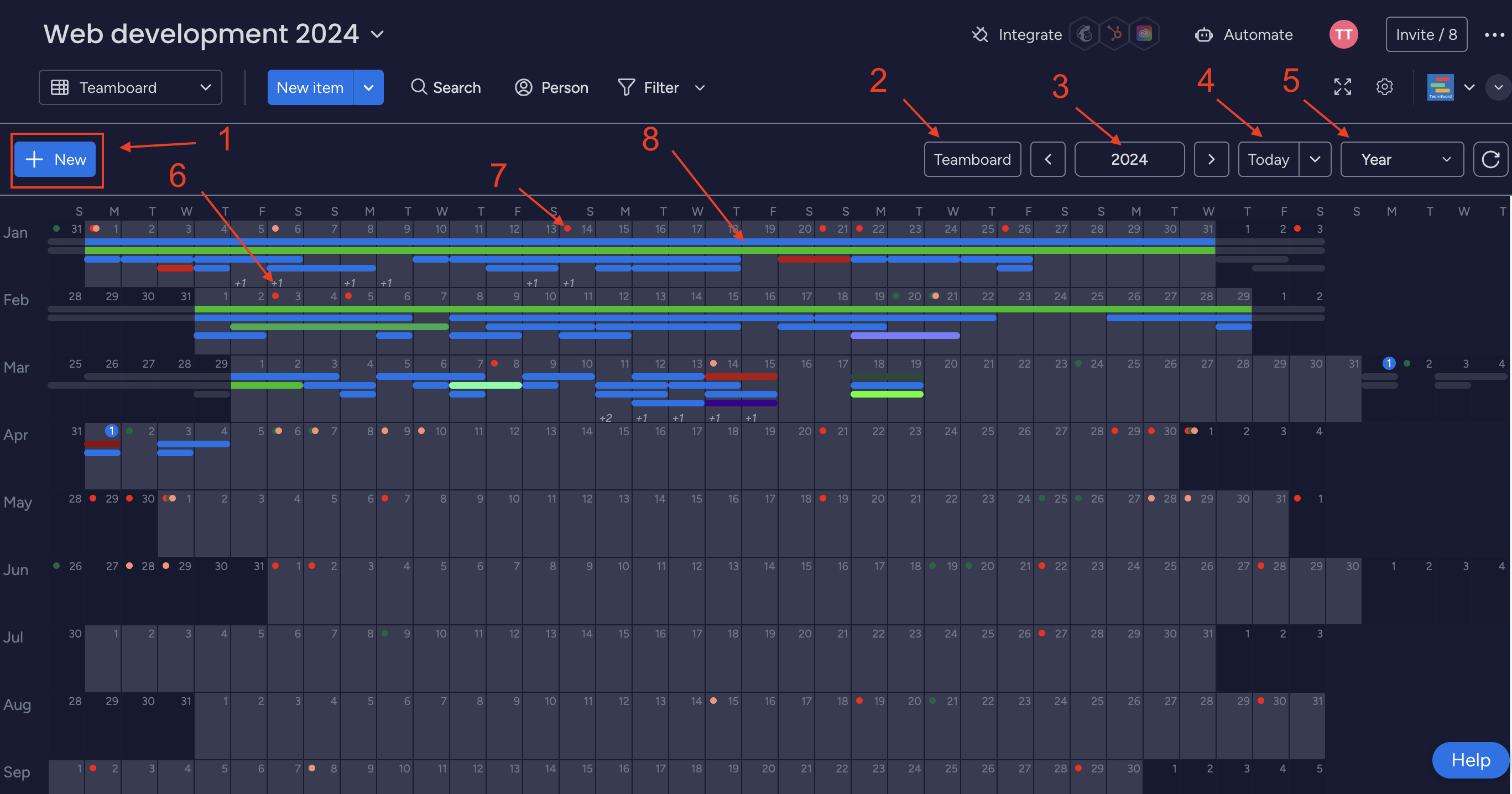Image resolution: width=1512 pixels, height=794 pixels.
Task: Open the Search function
Action: (x=446, y=87)
